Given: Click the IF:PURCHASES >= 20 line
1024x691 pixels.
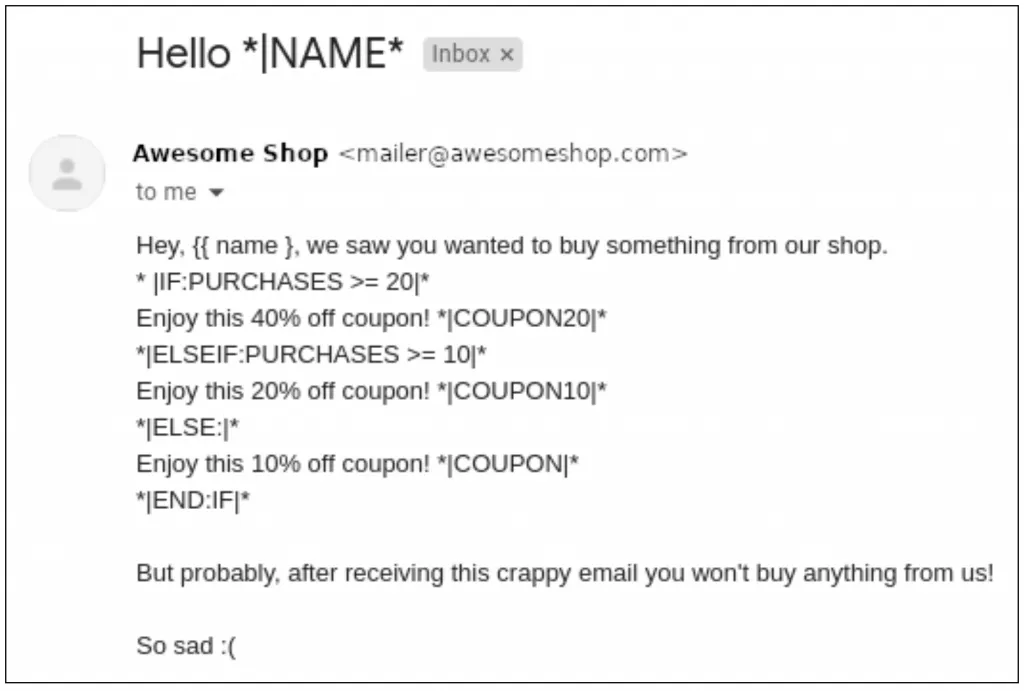Looking at the screenshot, I should click(283, 282).
